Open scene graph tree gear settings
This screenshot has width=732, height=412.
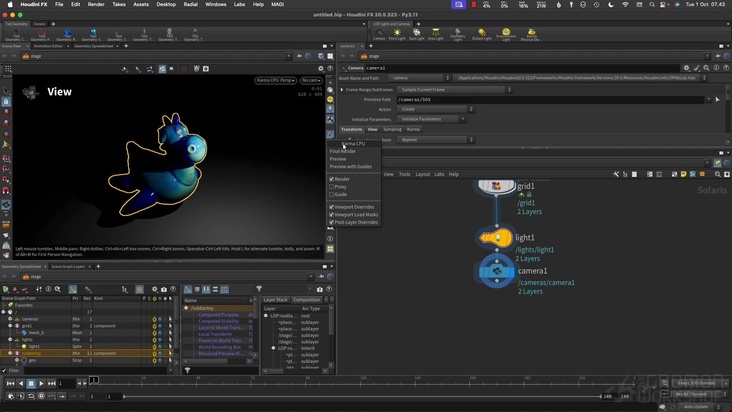pyautogui.click(x=155, y=289)
